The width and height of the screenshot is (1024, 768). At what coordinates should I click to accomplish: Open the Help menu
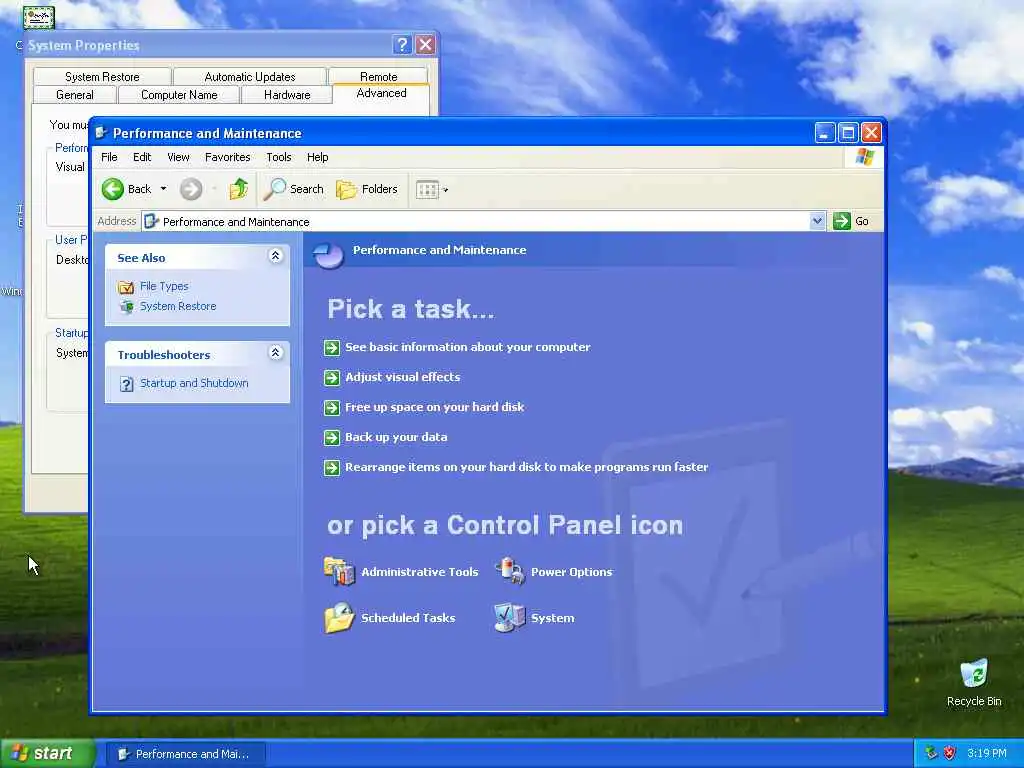point(317,157)
